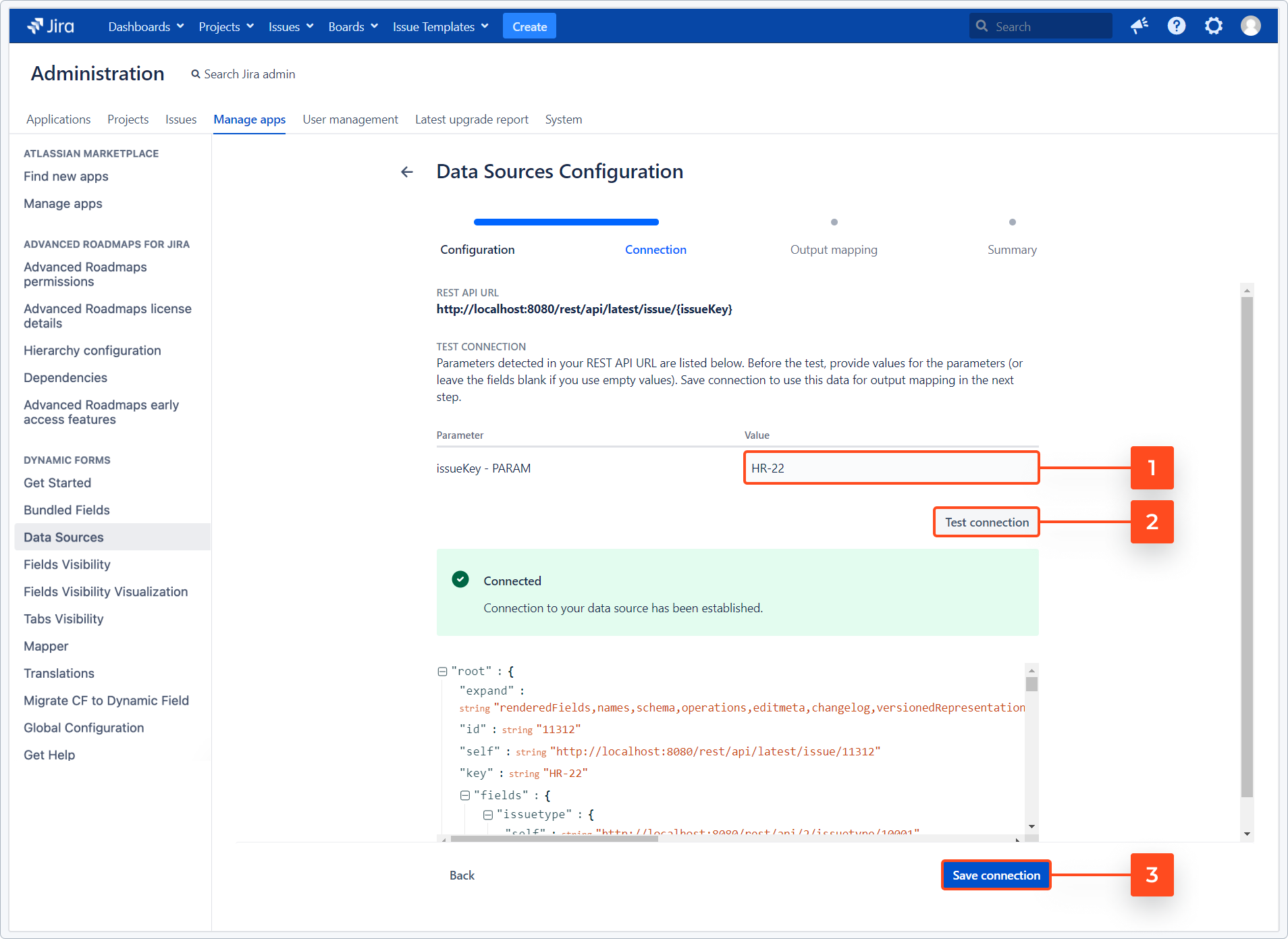
Task: Open the notifications megaphone icon
Action: tap(1139, 26)
